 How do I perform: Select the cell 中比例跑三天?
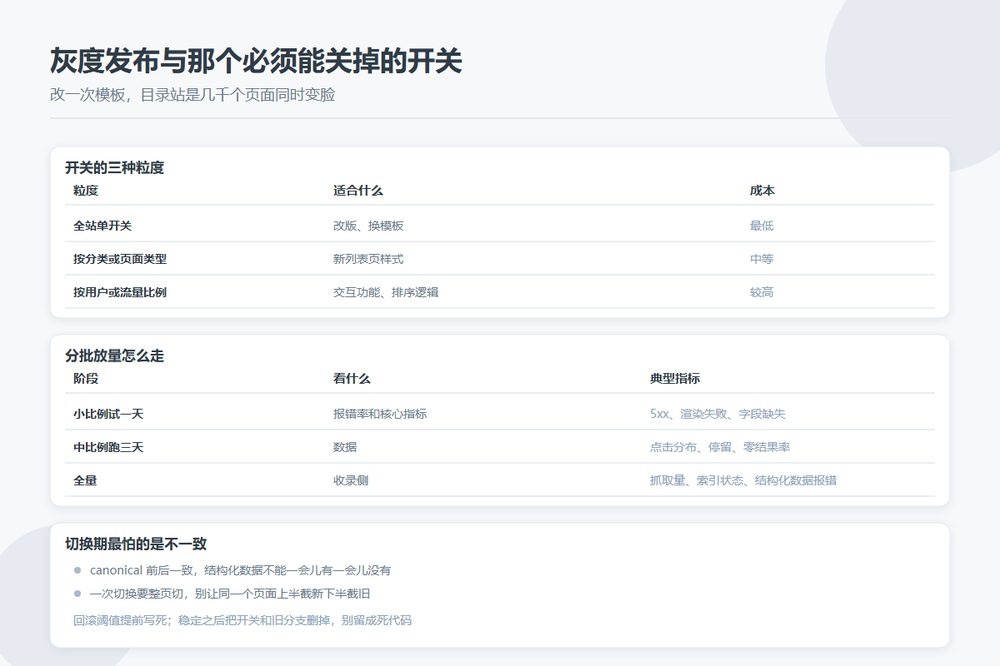click(108, 447)
